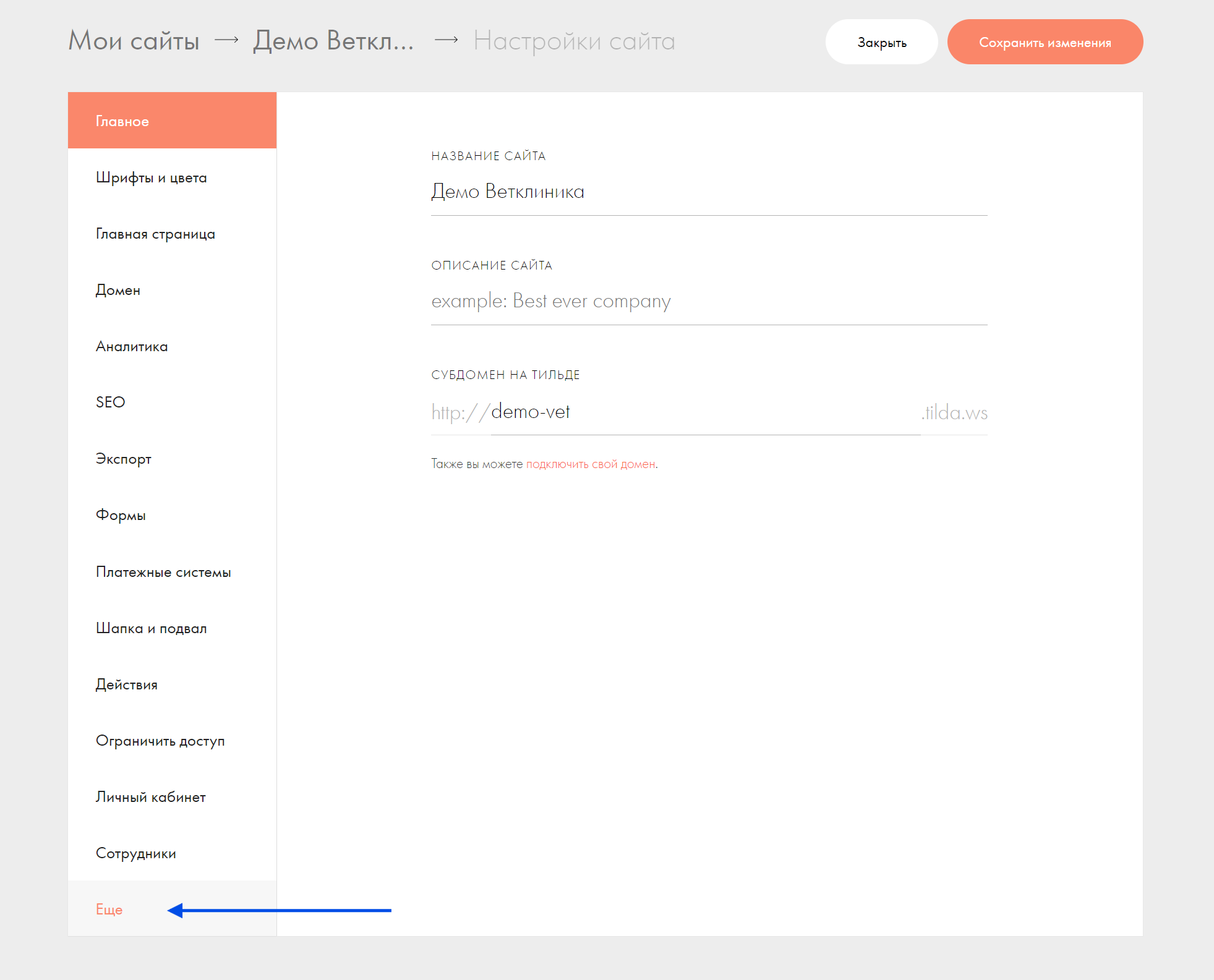The width and height of the screenshot is (1214, 980).
Task: Open the Действия section
Action: pos(126,685)
